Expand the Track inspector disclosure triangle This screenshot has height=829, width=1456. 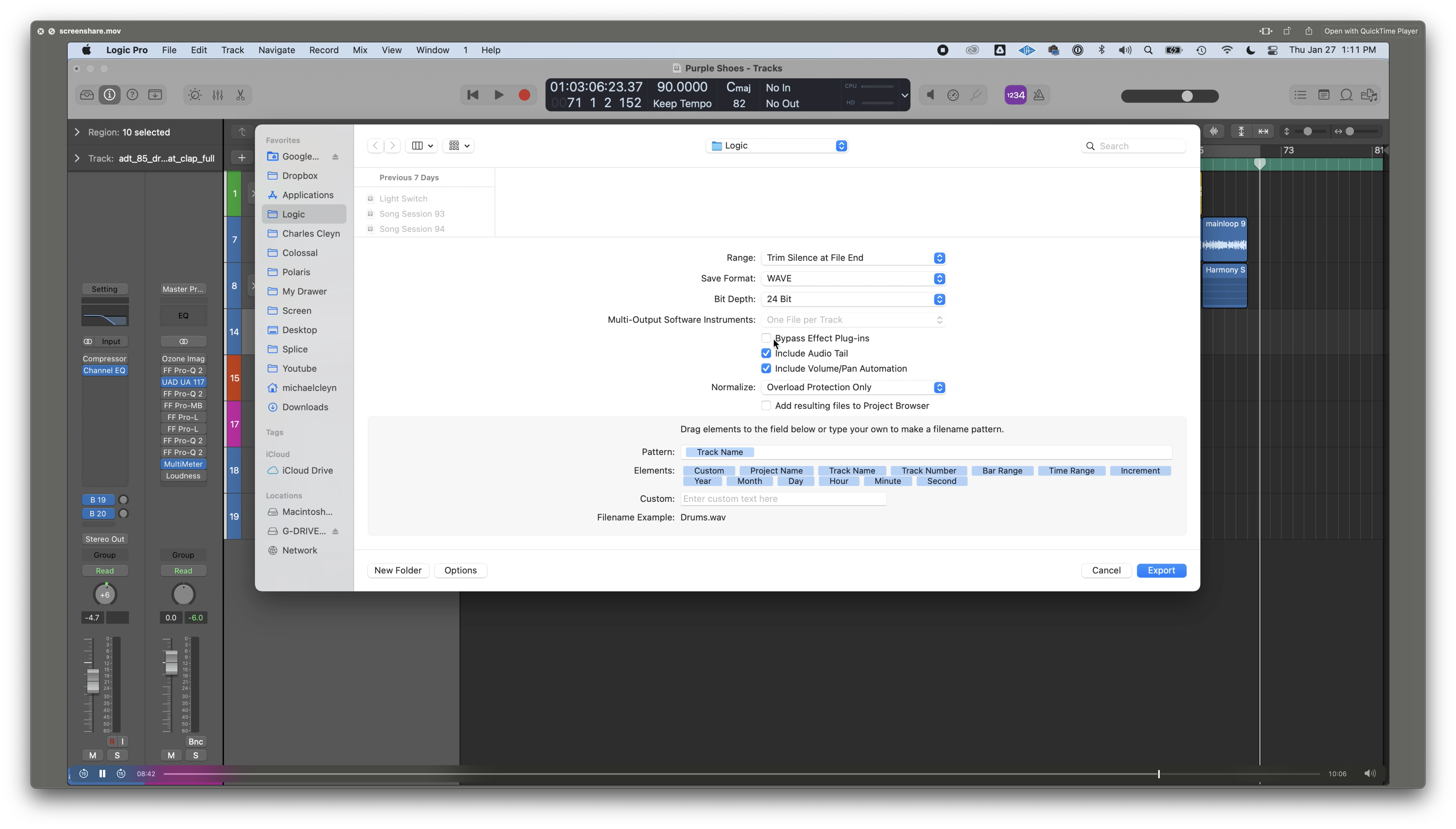77,158
